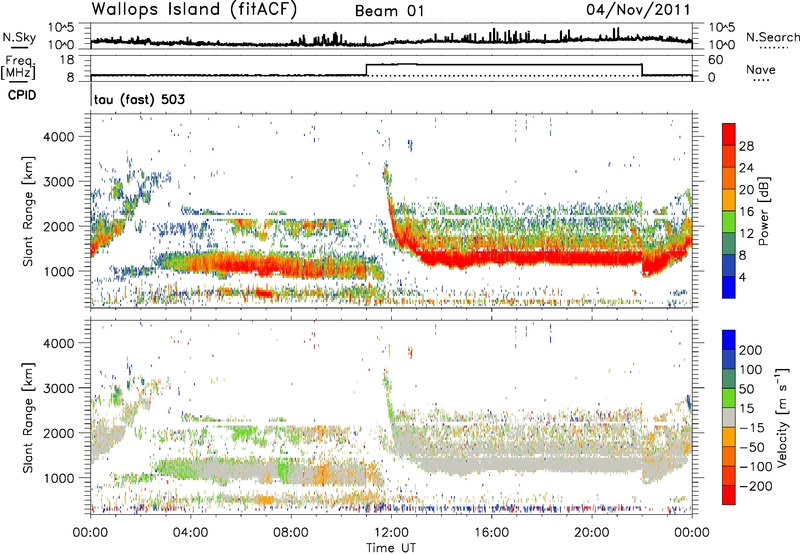
Task: Click the "1000" tick in the power panel
Action: 58,271
